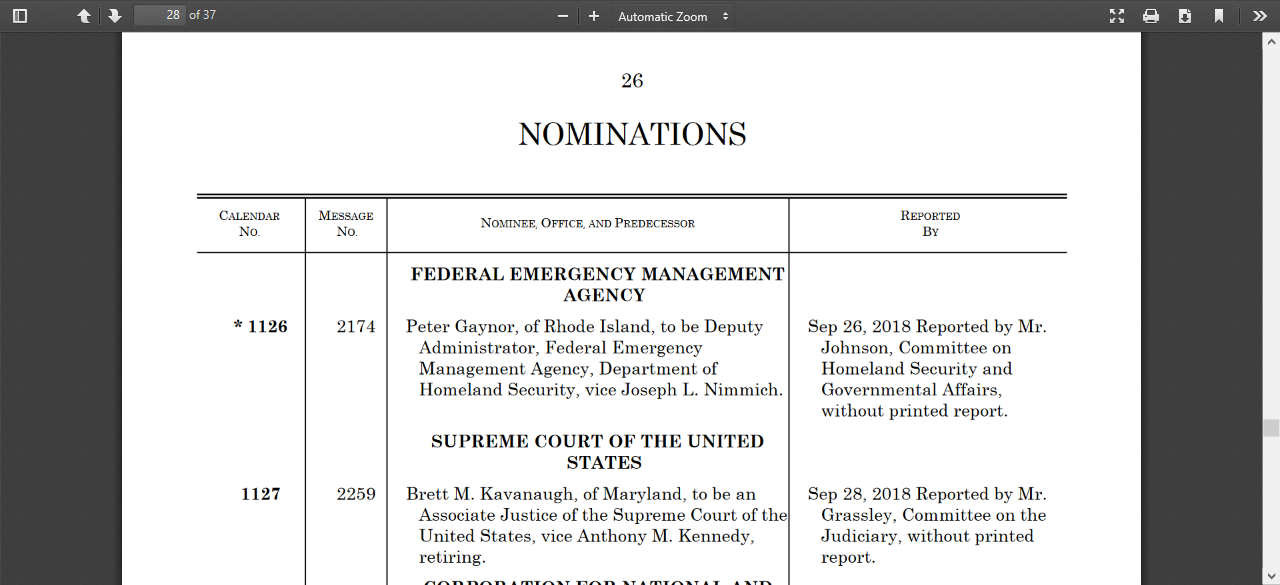Click the Nominee, Office, and Predecessor header
Image resolution: width=1280 pixels, height=585 pixels.
(587, 223)
